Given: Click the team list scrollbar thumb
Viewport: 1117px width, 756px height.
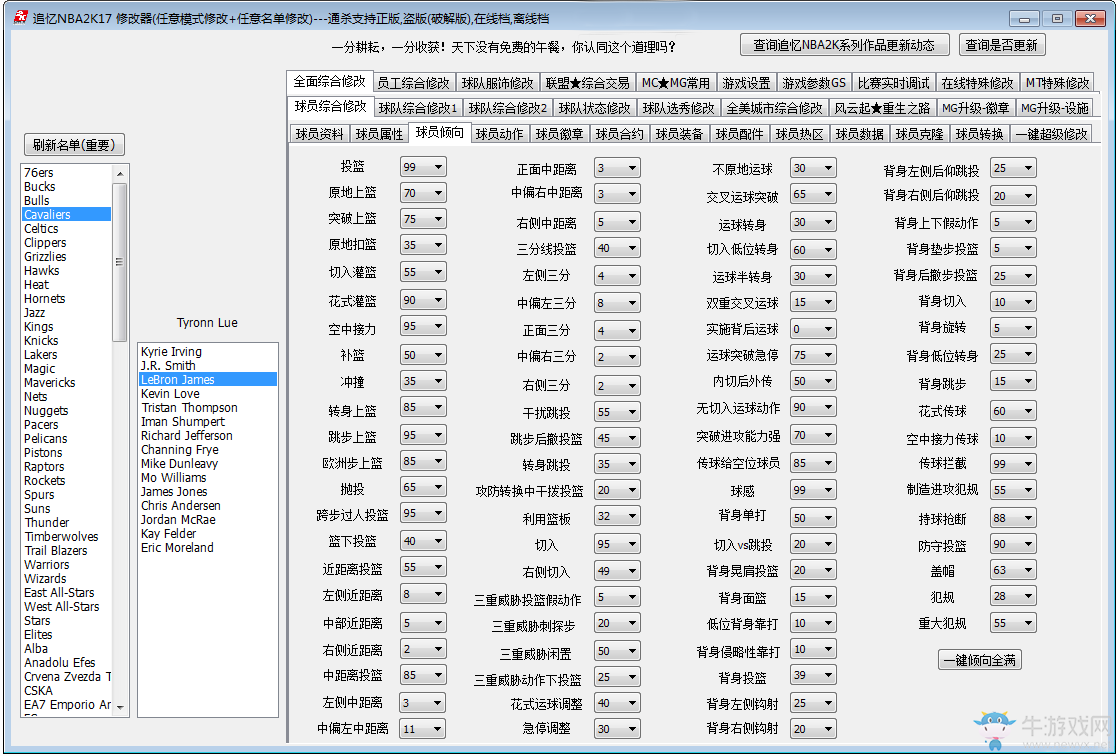Looking at the screenshot, I should pos(120,262).
